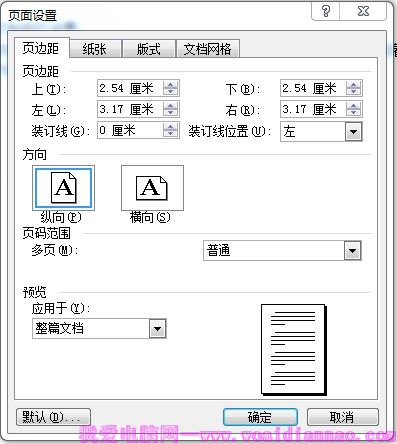Image resolution: width=397 pixels, height=444 pixels.
Task: Click the 下 bottom margin input field
Action: [313, 88]
